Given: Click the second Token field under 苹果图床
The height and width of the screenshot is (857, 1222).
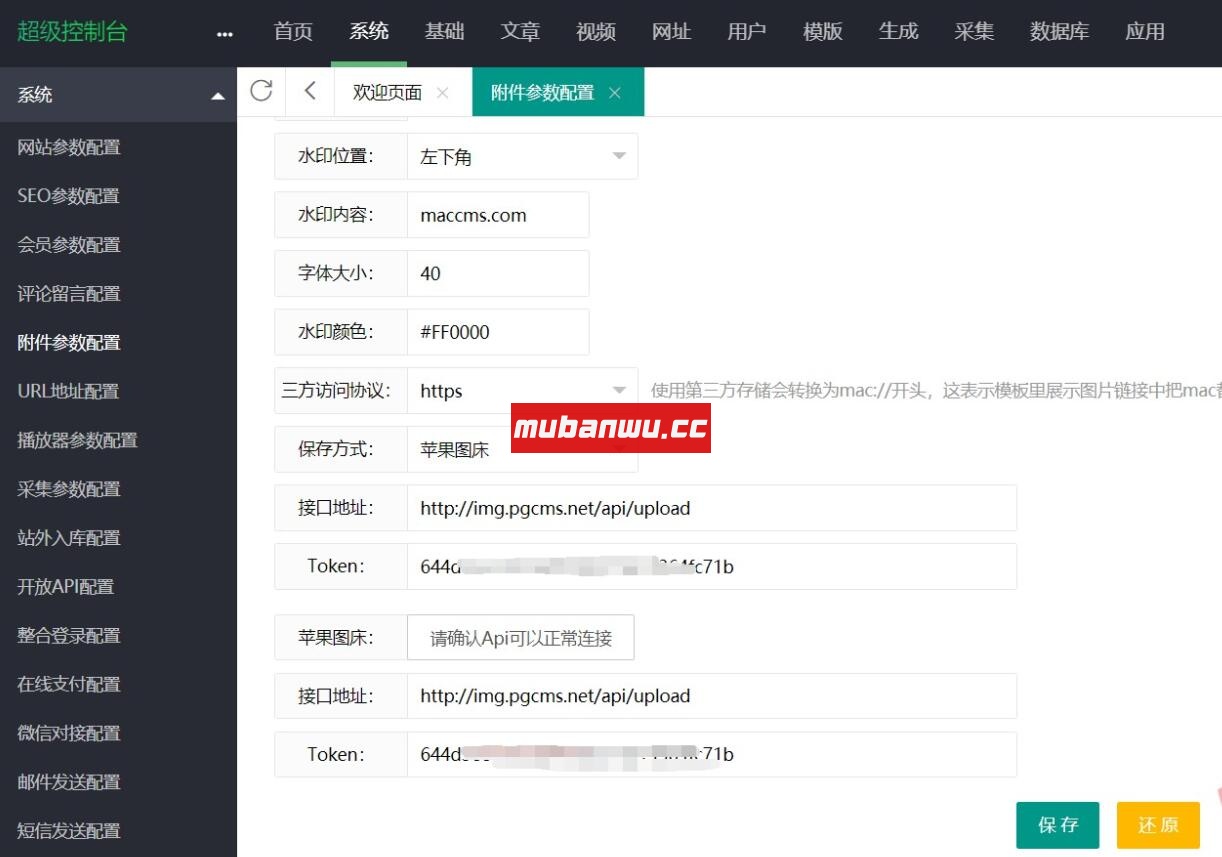Looking at the screenshot, I should click(x=712, y=755).
